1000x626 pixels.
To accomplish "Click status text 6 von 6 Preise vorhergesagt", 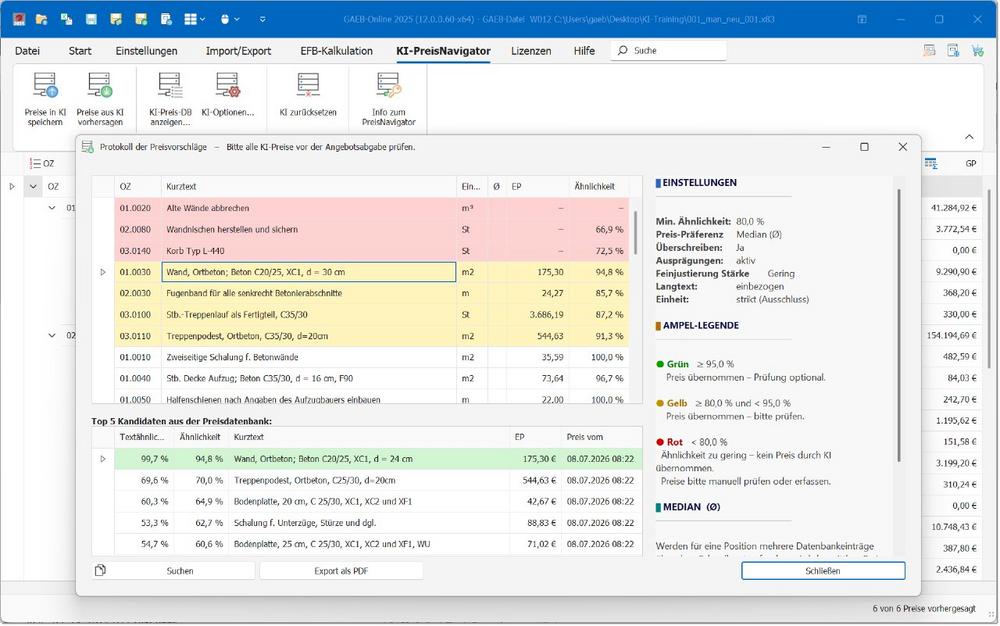I will coord(924,609).
